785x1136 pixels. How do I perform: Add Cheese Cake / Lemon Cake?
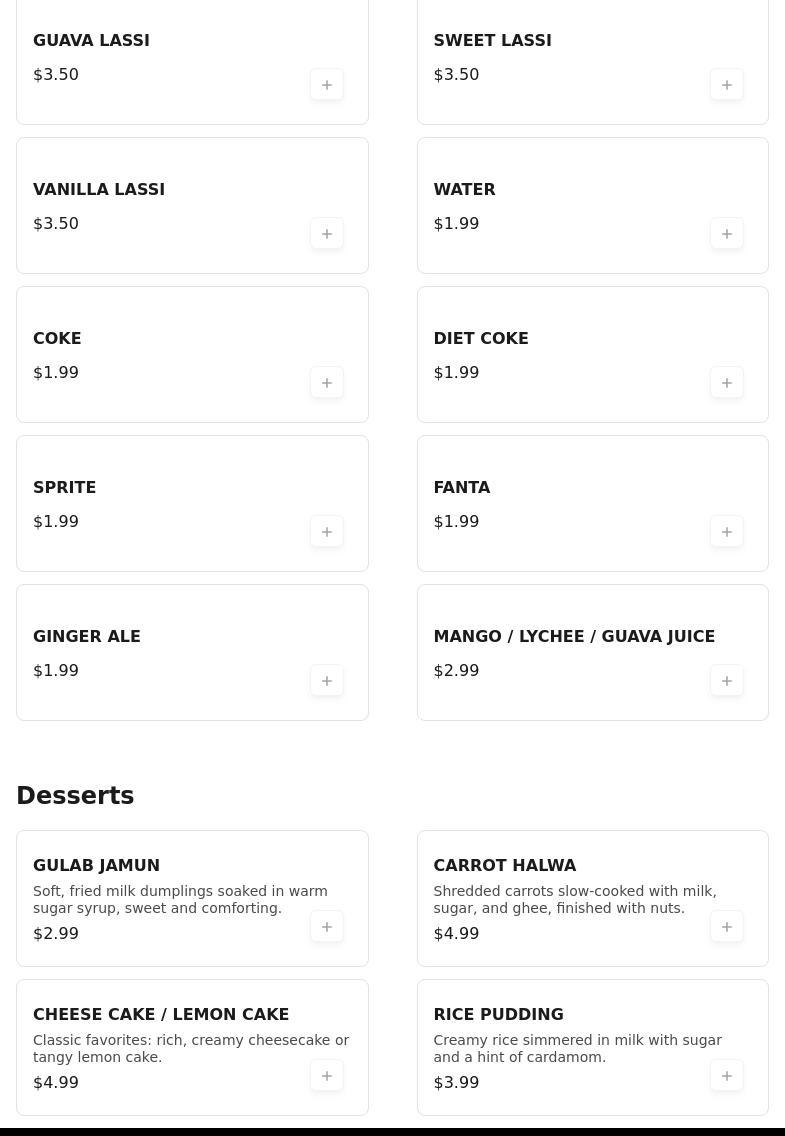(x=327, y=1075)
